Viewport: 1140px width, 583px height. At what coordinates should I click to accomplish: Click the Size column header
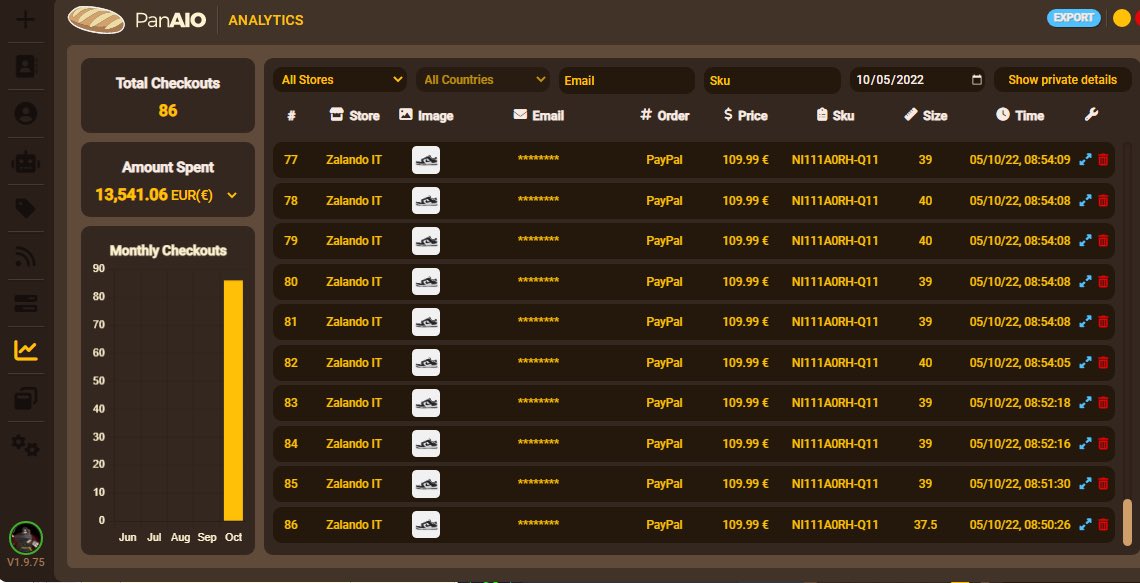click(926, 116)
